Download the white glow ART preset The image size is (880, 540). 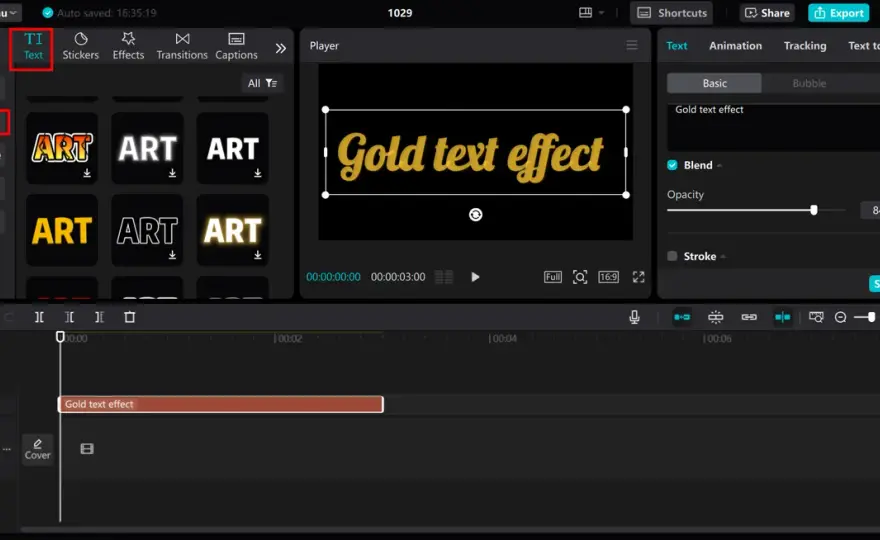point(172,173)
